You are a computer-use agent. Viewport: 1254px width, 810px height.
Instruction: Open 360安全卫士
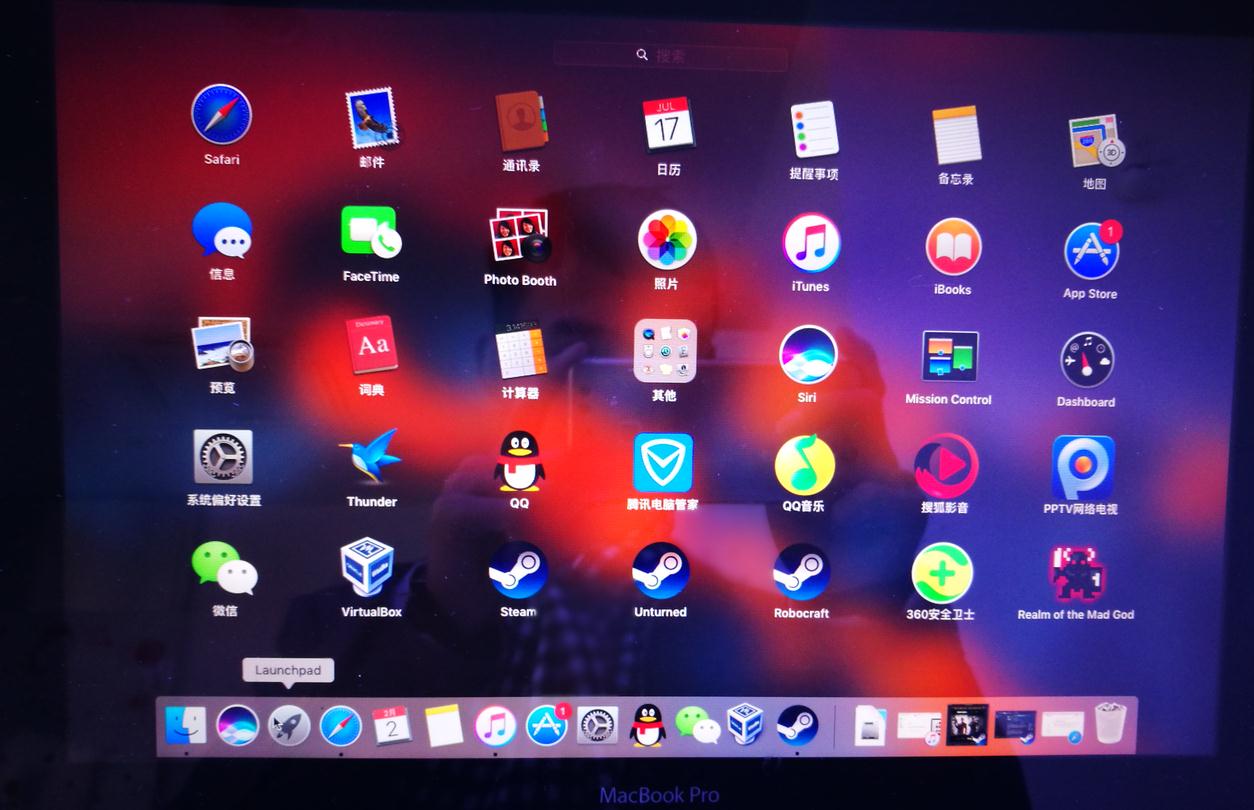[x=942, y=574]
